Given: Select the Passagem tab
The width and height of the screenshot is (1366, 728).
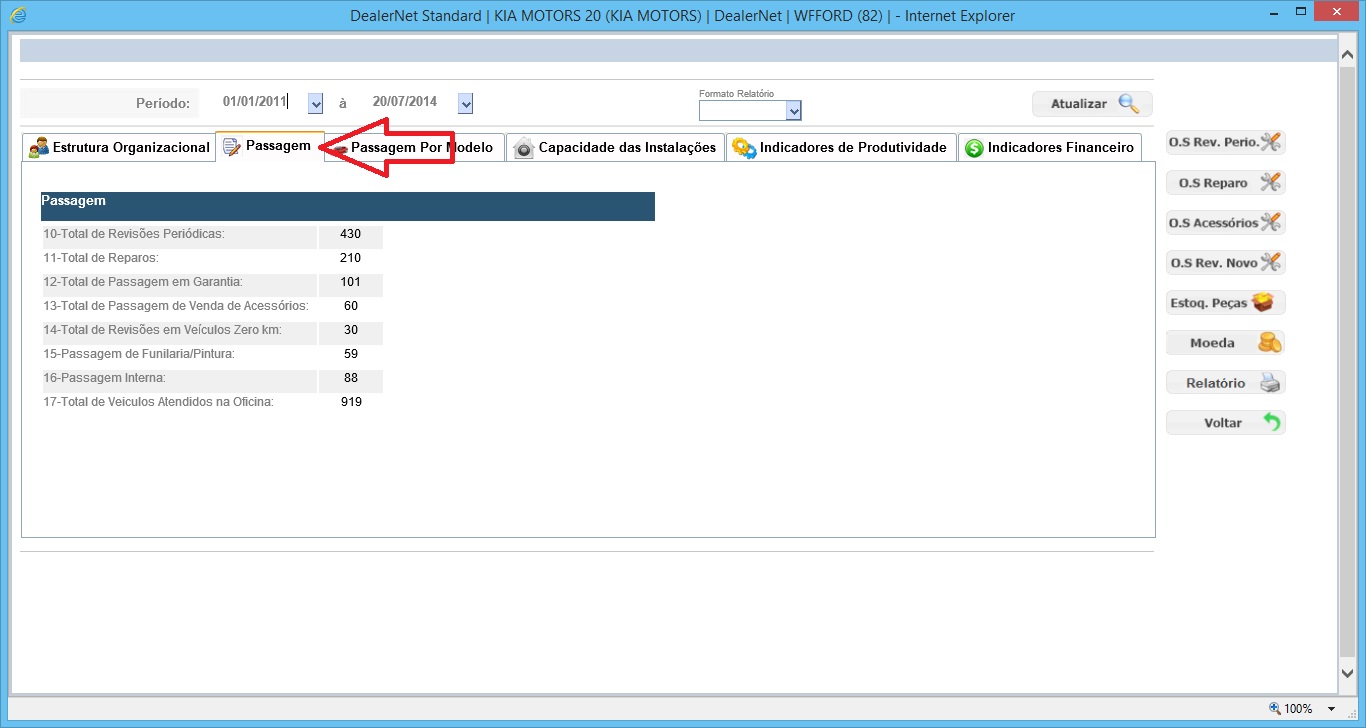Looking at the screenshot, I should click(x=269, y=146).
